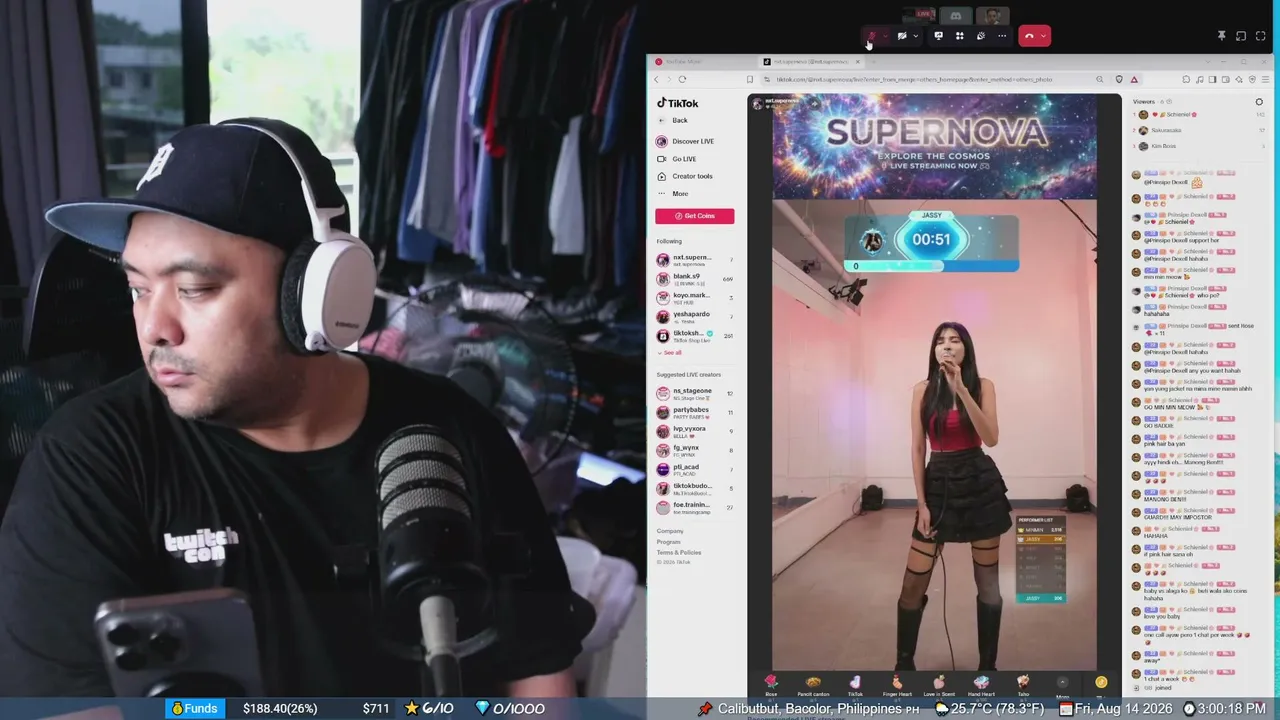Send a Hand Heart gift
Image resolution: width=1280 pixels, height=720 pixels.
point(981,685)
